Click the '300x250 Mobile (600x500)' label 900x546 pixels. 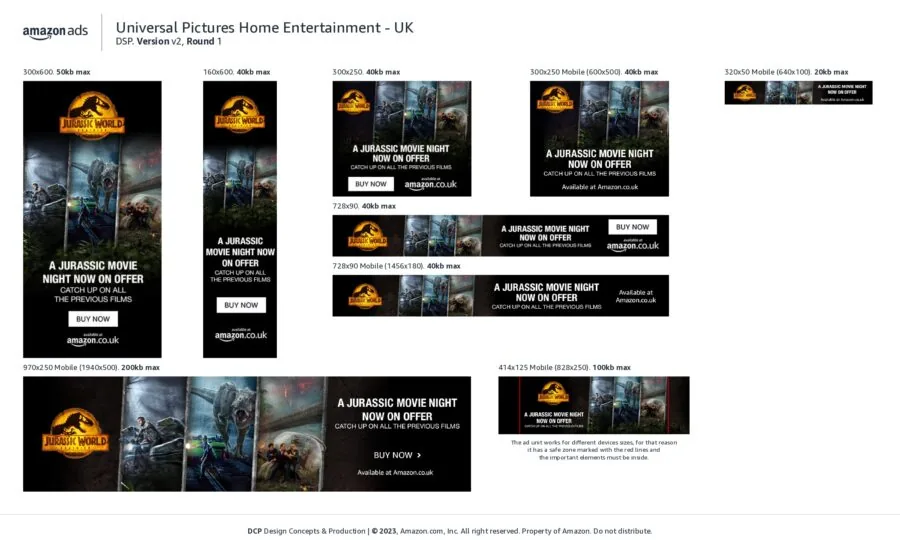click(x=576, y=72)
